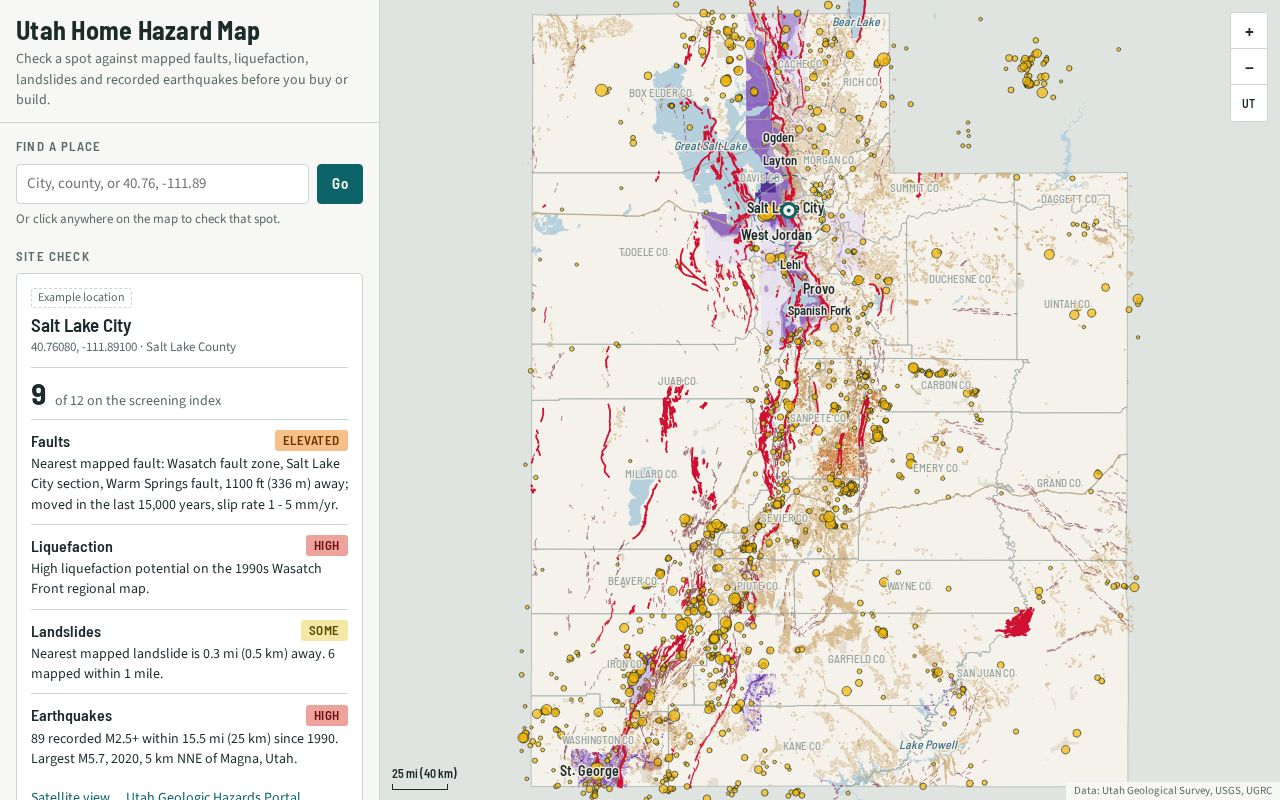
Task: Click the screening index score 9
Action: click(39, 395)
